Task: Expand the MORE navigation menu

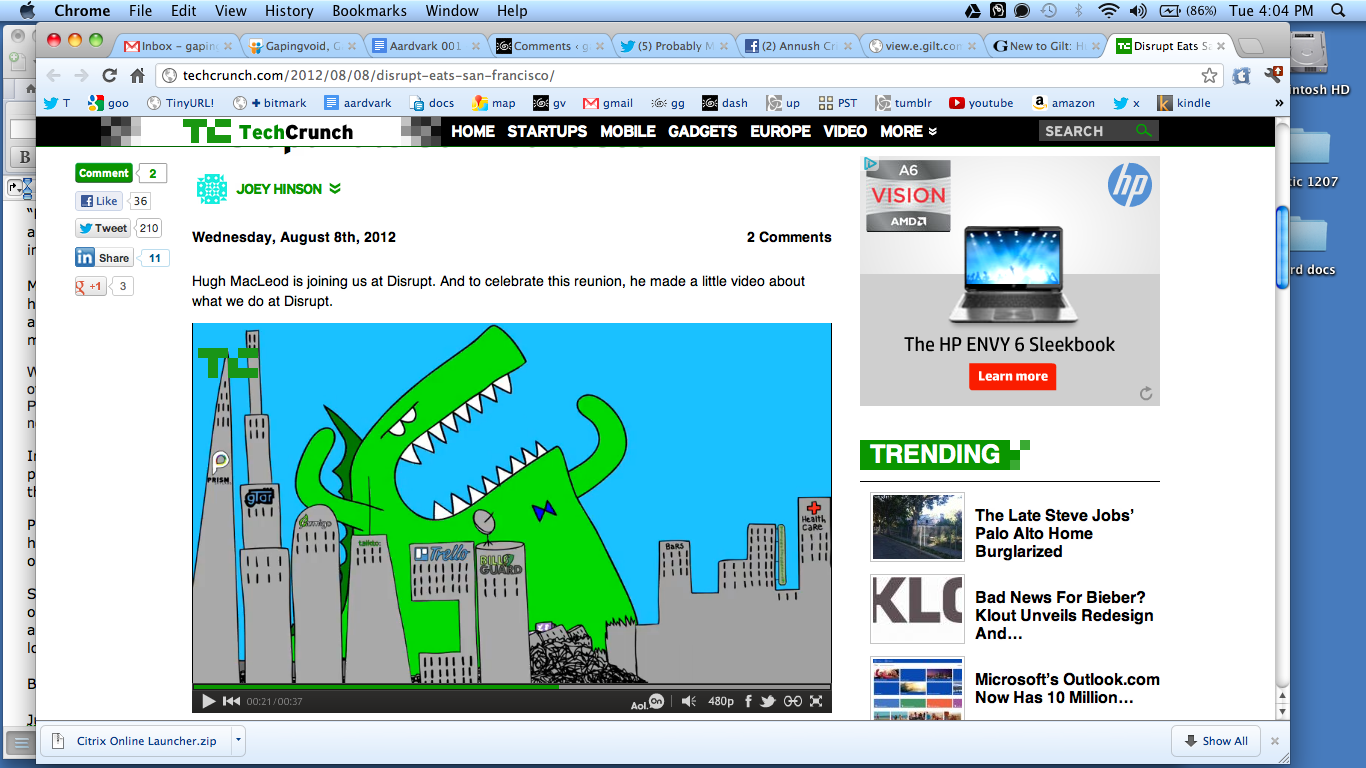Action: (908, 131)
